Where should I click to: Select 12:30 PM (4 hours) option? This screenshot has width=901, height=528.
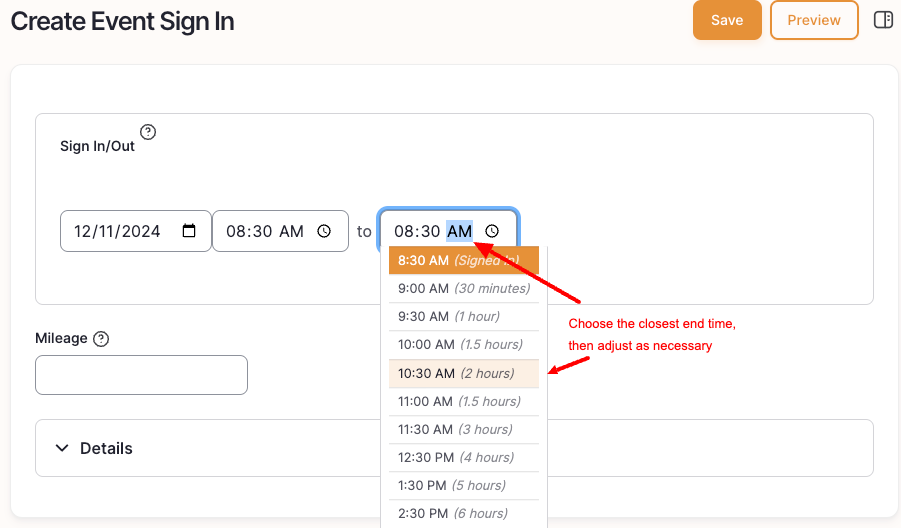[x=464, y=458]
